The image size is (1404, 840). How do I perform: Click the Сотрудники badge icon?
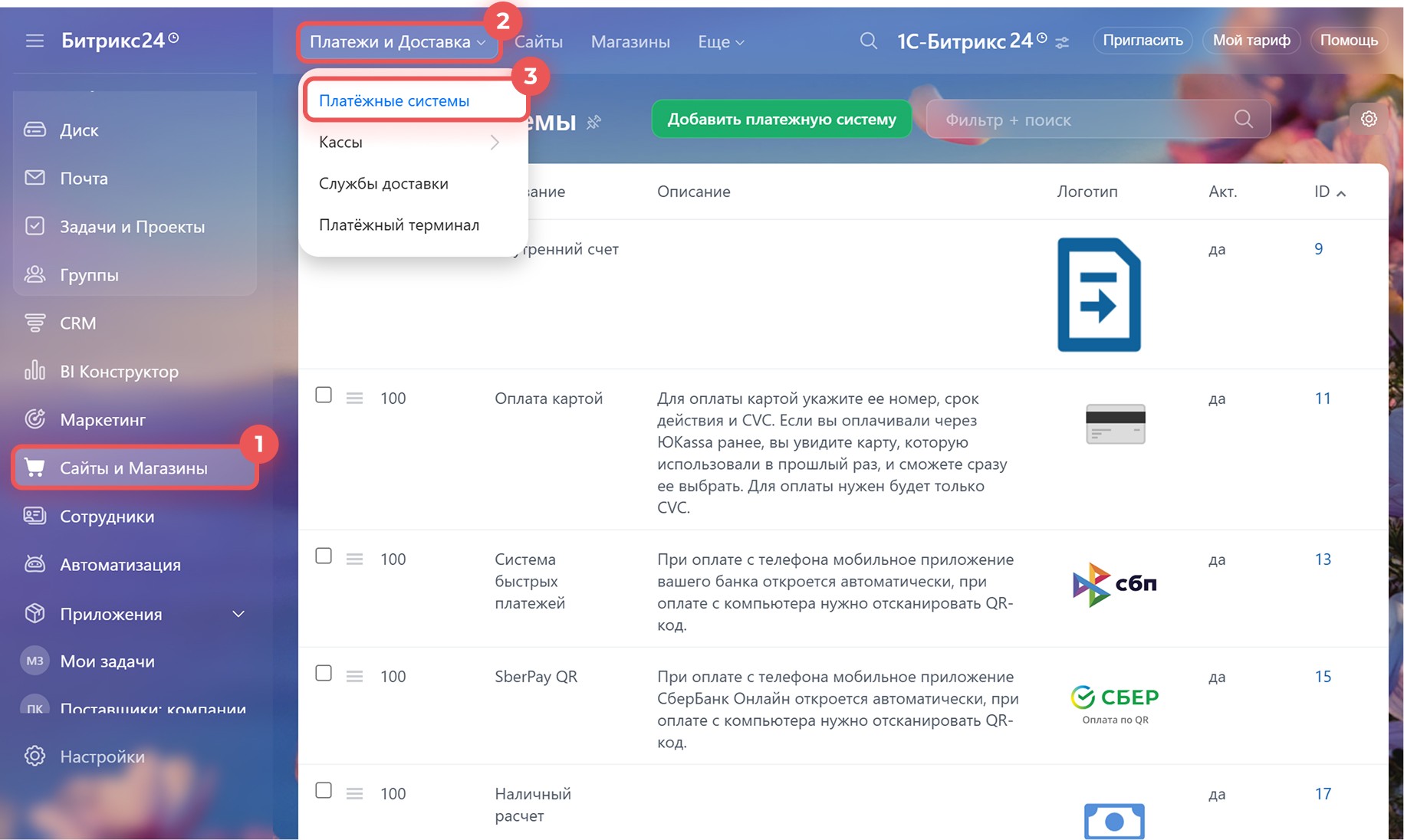coord(35,516)
